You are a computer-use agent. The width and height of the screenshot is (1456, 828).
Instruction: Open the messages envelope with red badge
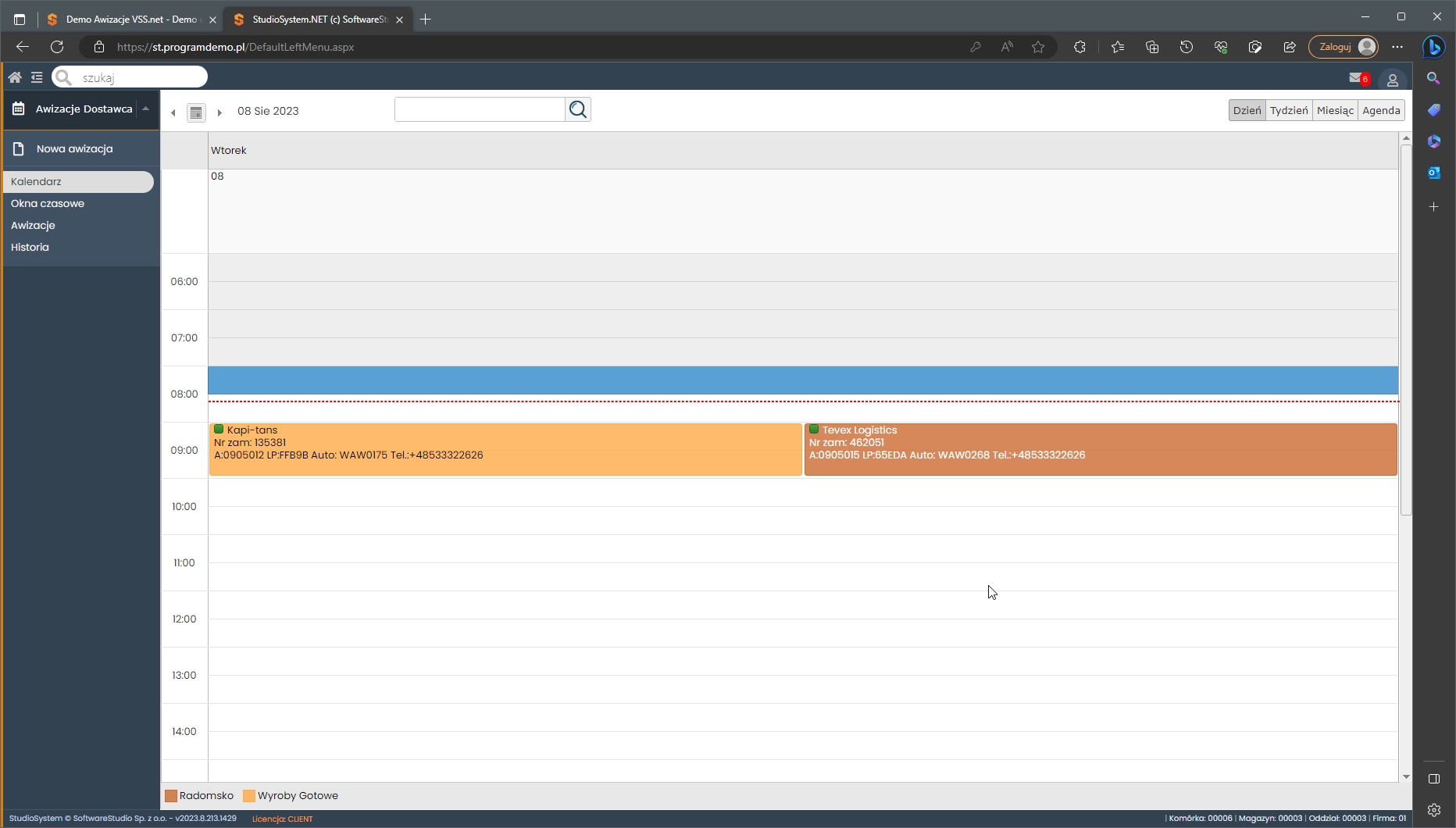(x=1357, y=78)
